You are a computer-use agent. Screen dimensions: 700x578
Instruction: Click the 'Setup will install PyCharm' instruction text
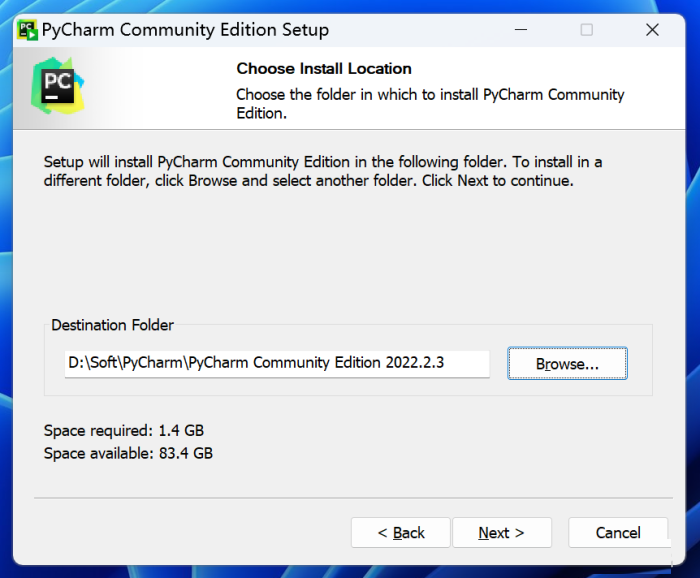click(x=323, y=171)
